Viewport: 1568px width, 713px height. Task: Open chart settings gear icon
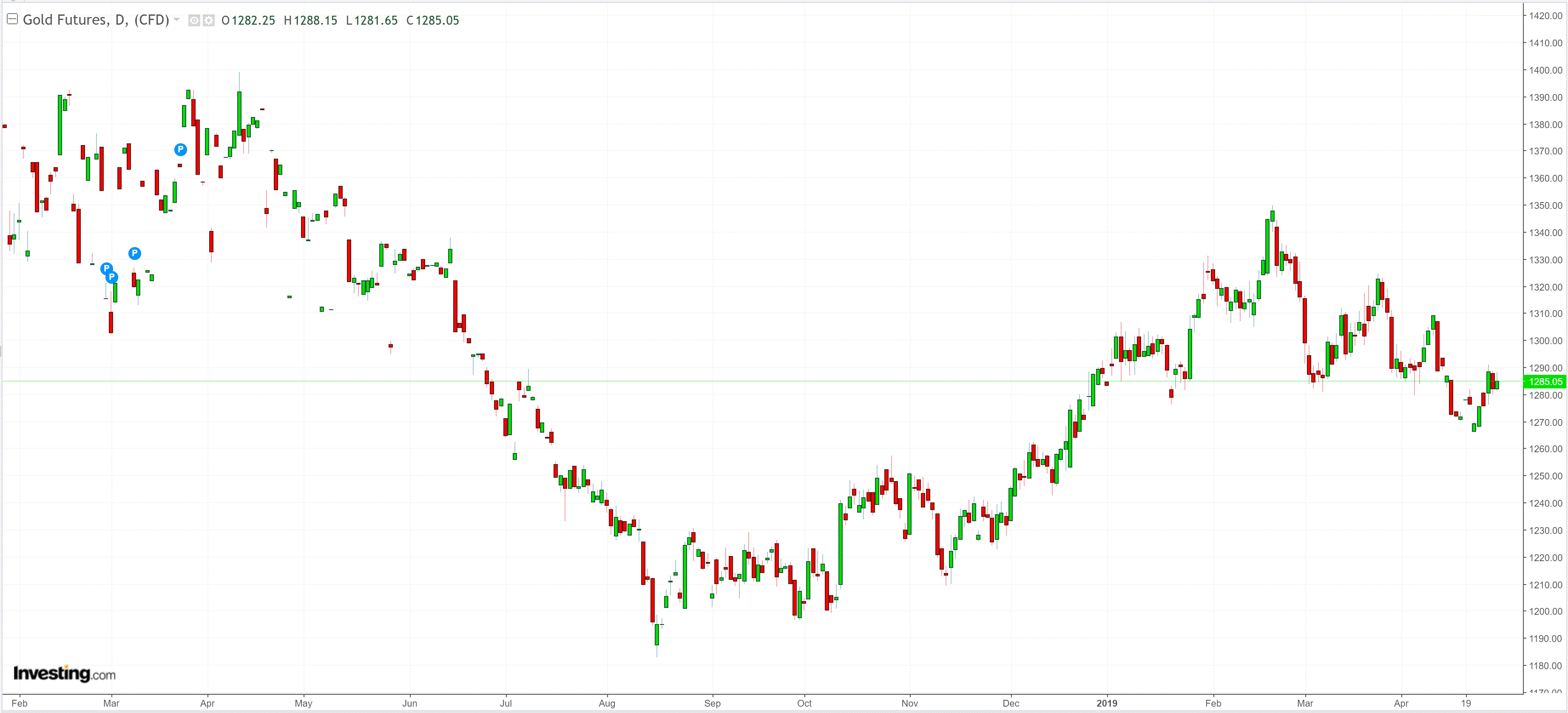tap(209, 21)
